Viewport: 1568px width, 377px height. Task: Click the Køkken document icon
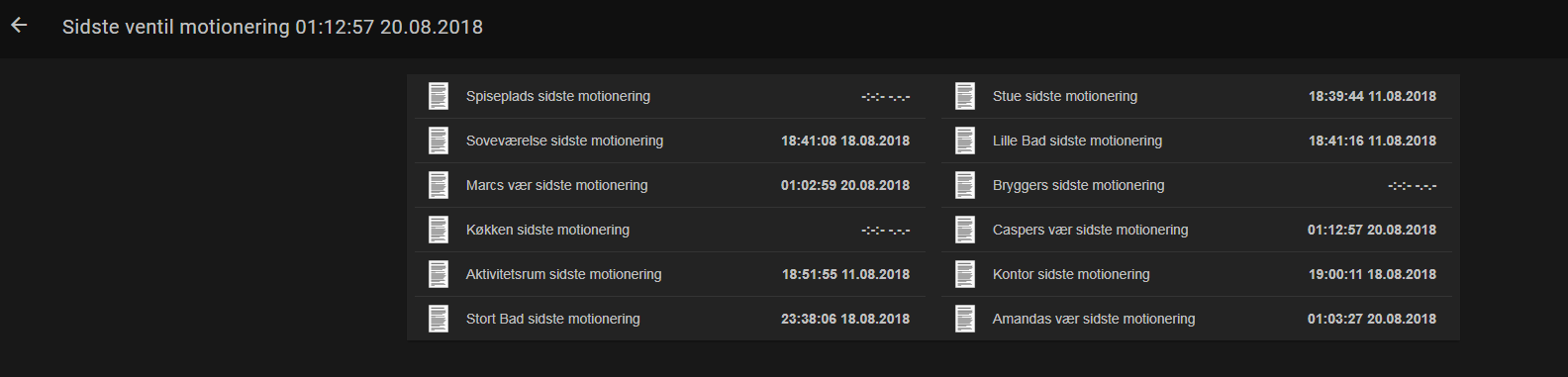point(439,230)
